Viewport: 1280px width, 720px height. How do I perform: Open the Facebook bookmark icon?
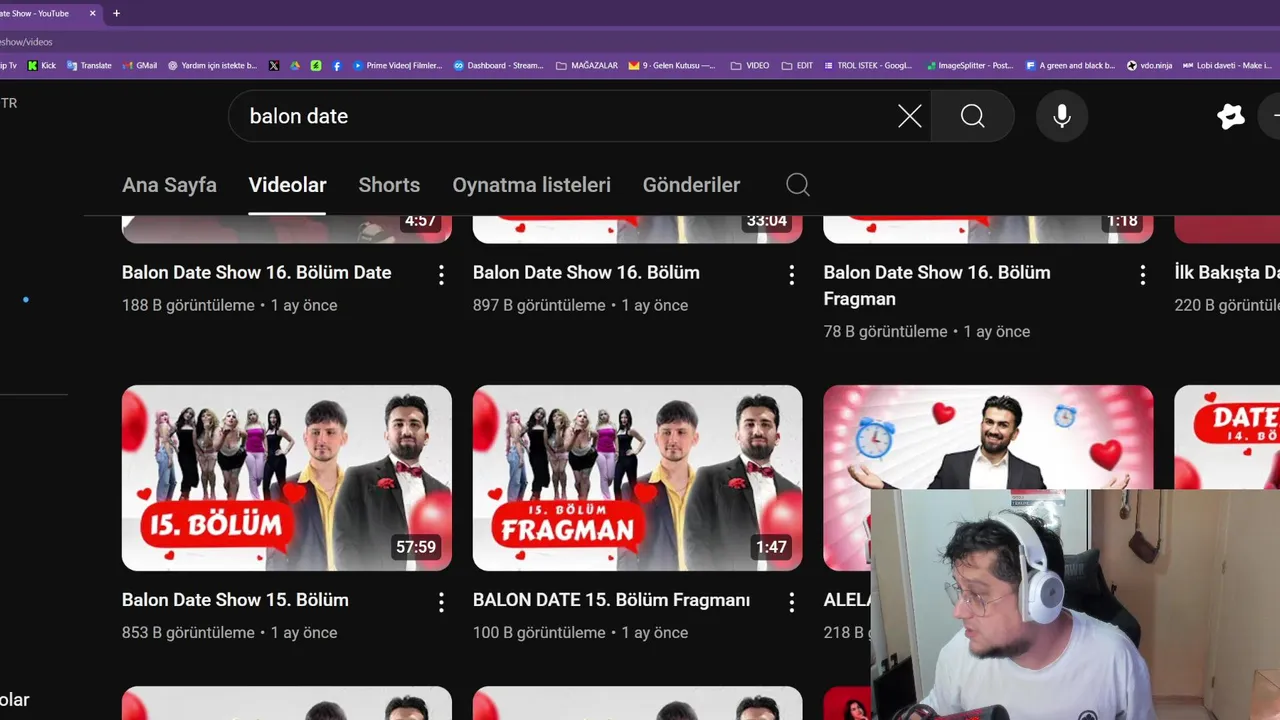[337, 65]
